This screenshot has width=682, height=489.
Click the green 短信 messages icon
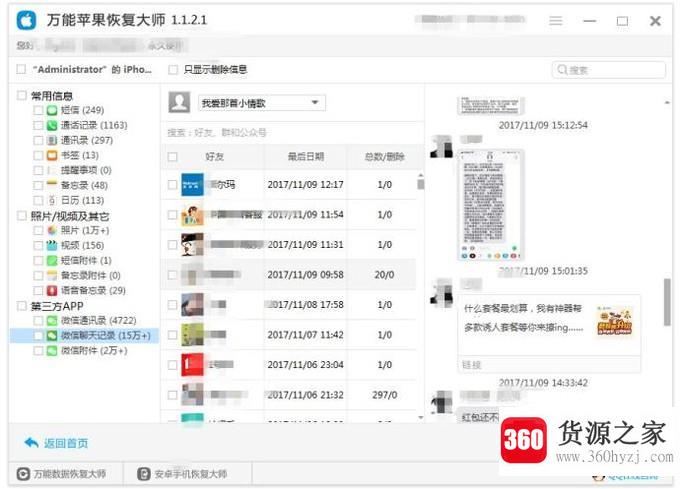[52, 110]
